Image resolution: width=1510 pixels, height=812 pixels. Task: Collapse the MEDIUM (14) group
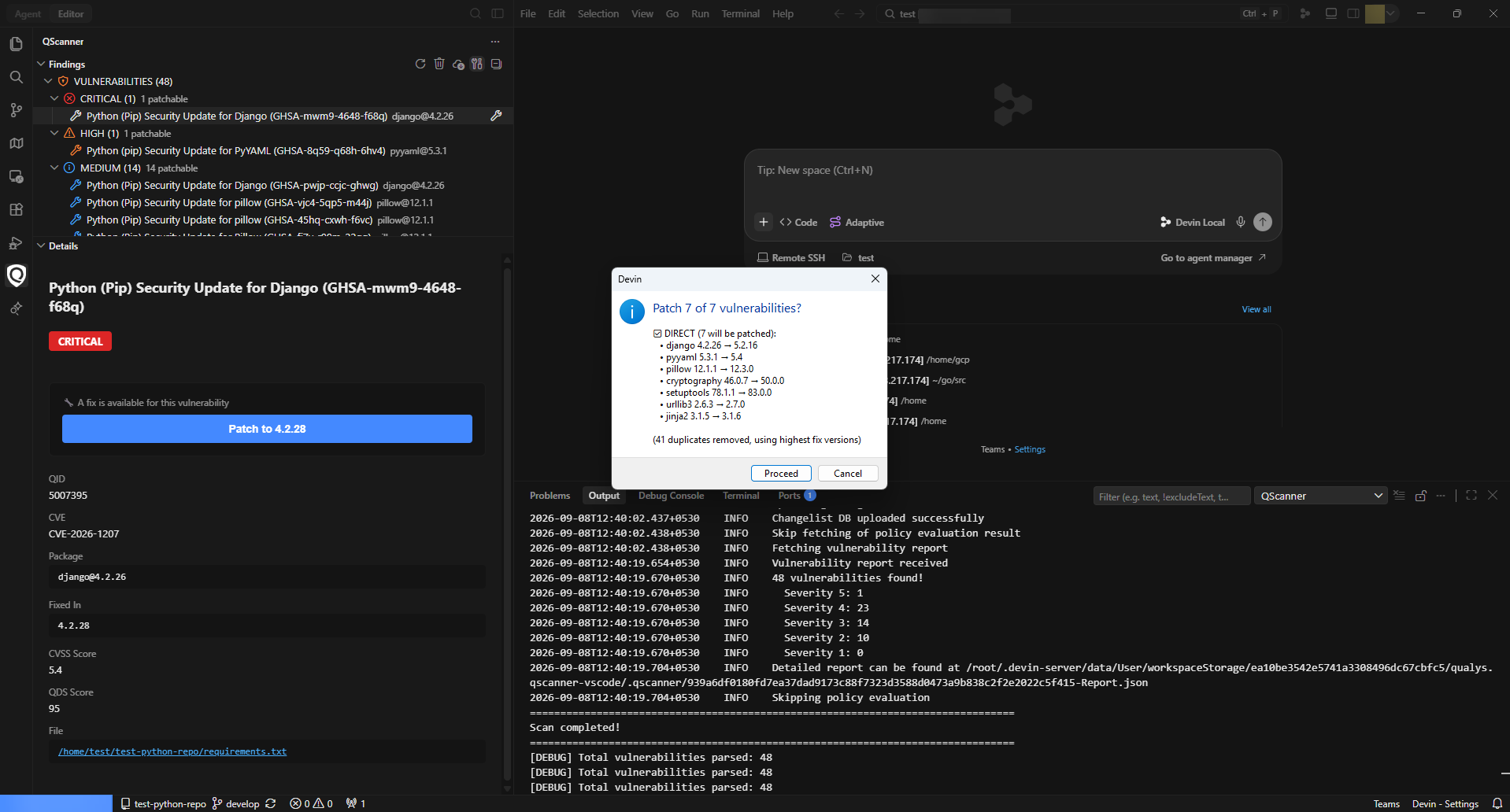[x=54, y=168]
